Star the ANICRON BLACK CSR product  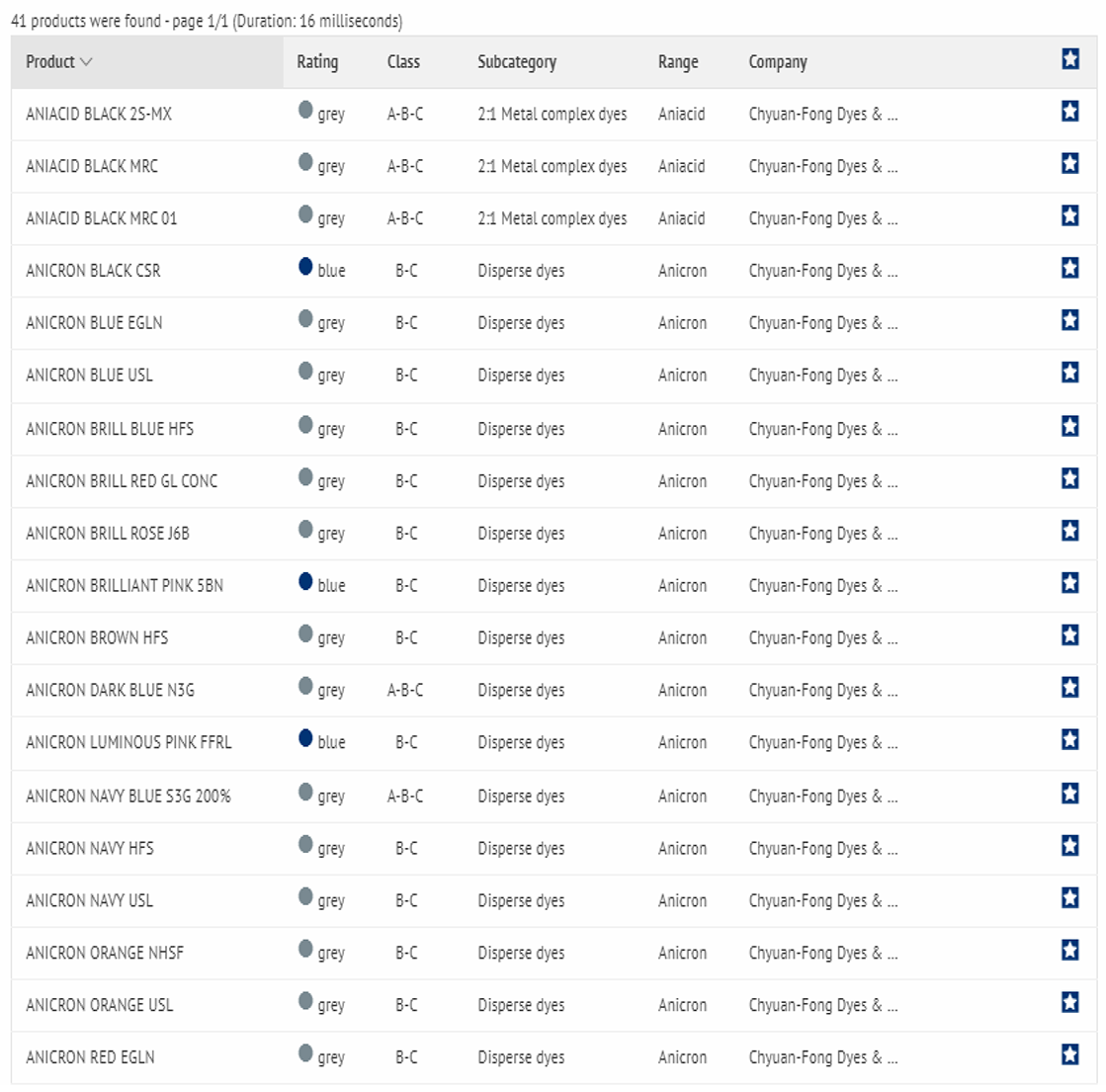(x=1069, y=269)
